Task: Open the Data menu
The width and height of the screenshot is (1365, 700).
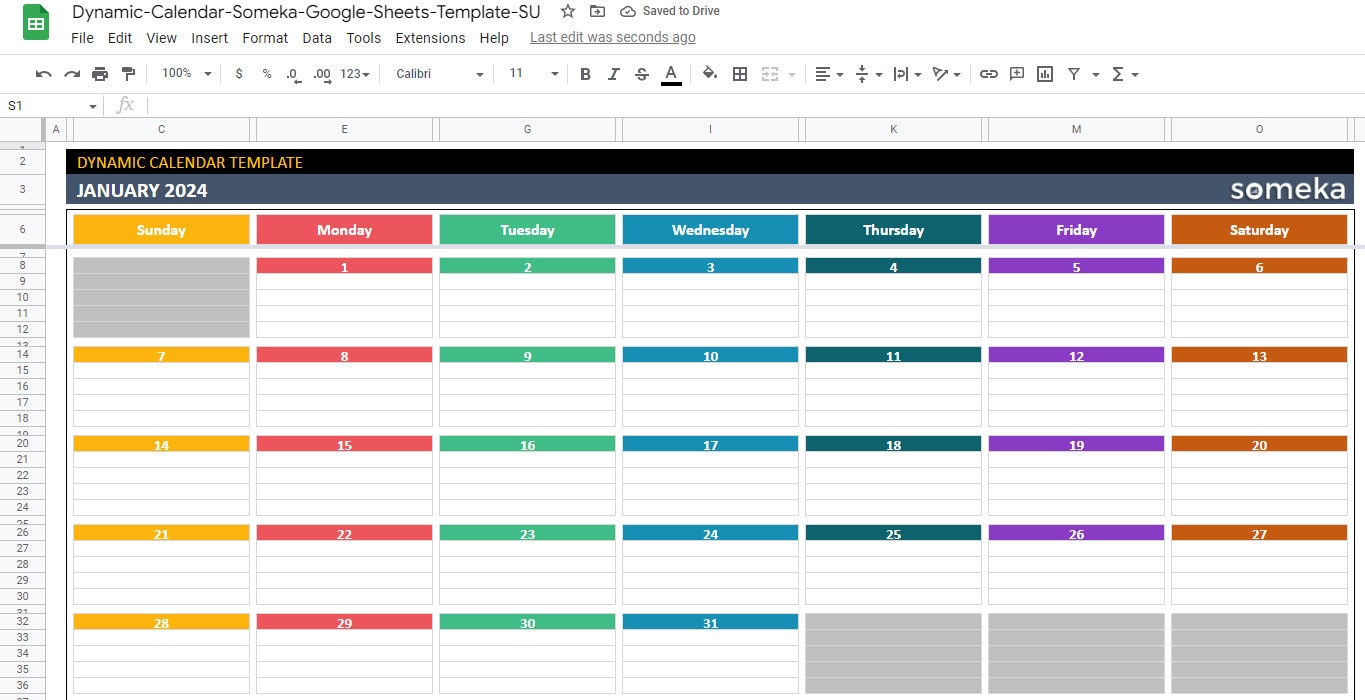Action: click(317, 38)
